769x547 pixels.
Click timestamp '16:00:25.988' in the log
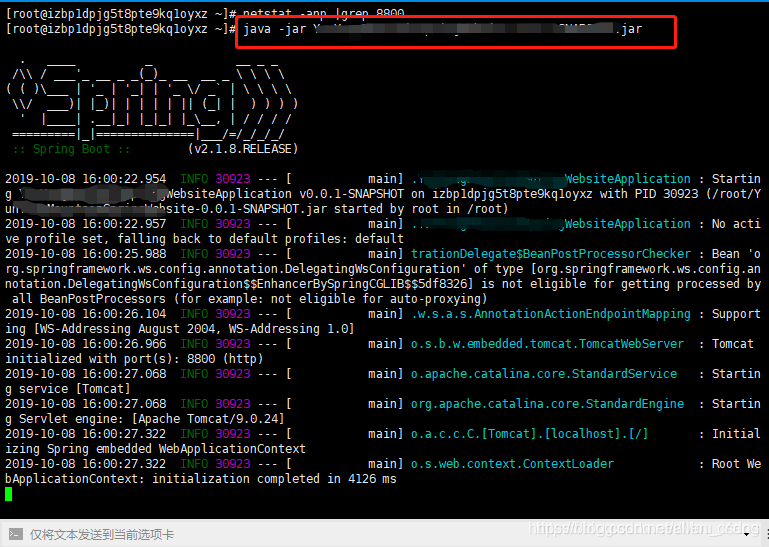pyautogui.click(x=124, y=254)
